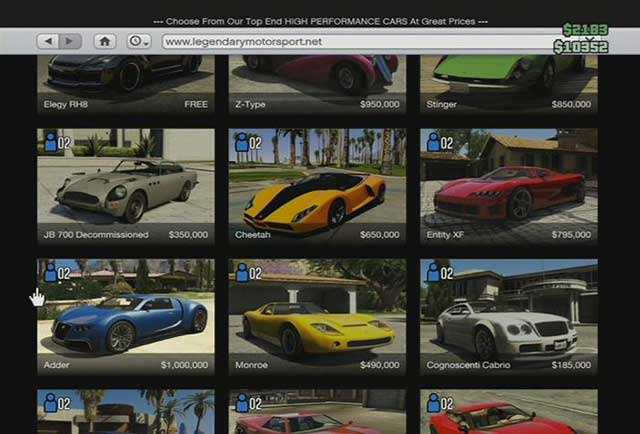Click the browser forward arrow button

point(69,41)
